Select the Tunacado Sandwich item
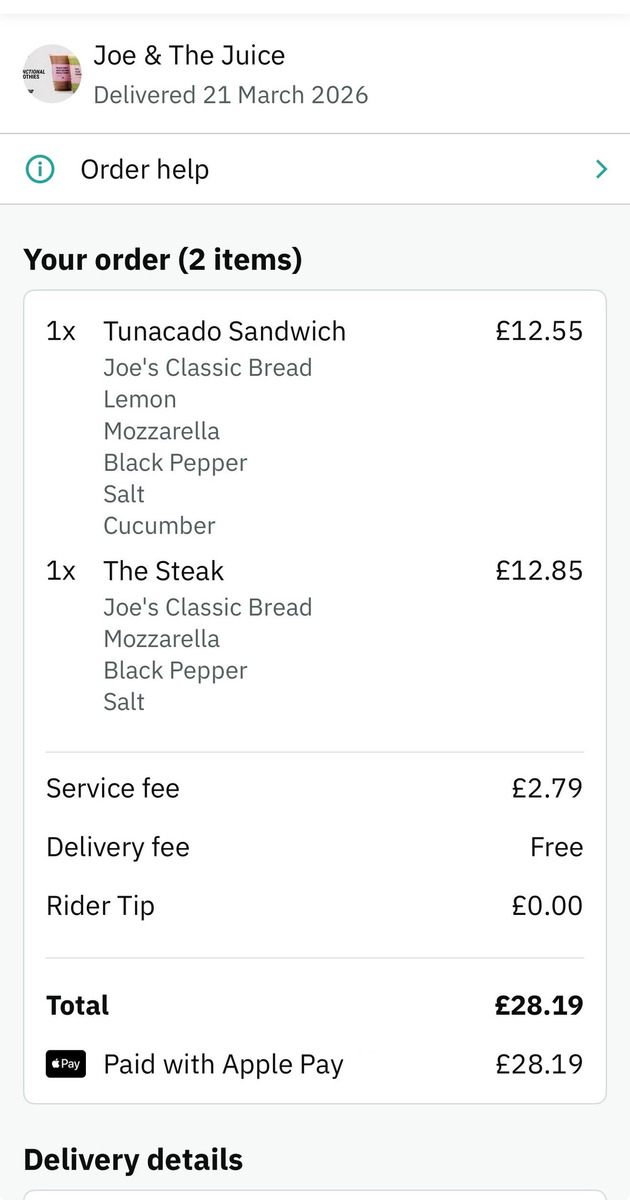Screen dimensions: 630x1200 point(224,331)
